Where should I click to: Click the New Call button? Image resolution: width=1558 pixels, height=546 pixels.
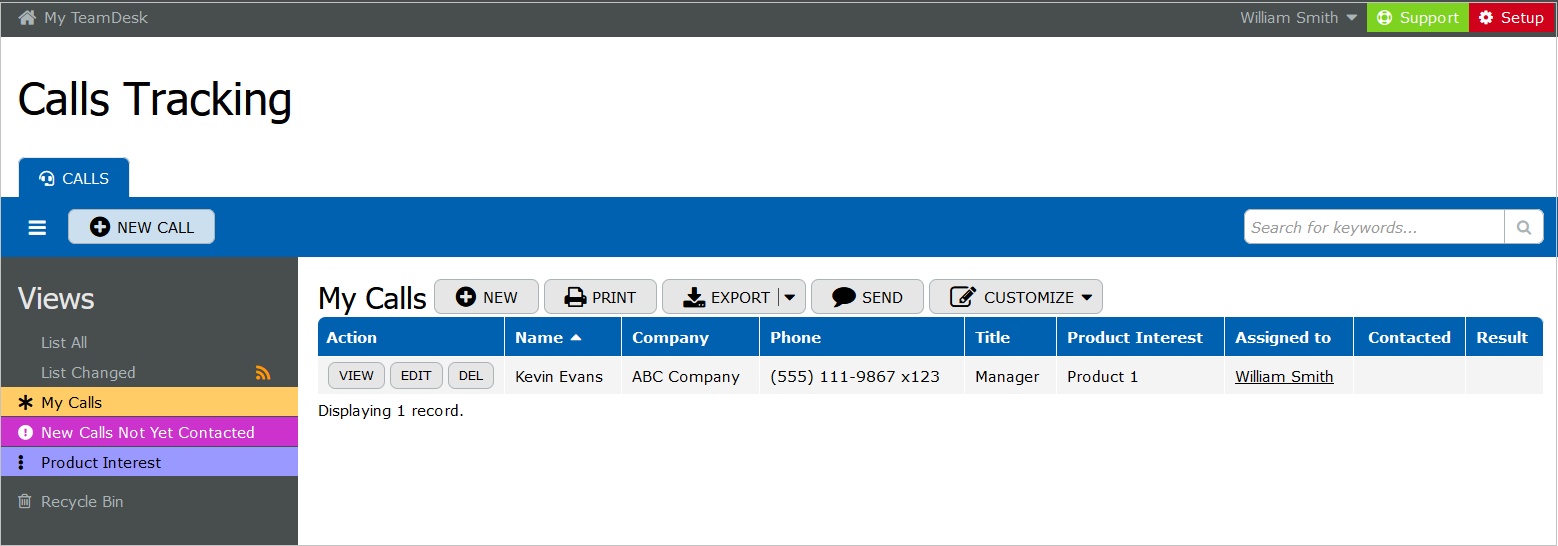(x=141, y=227)
